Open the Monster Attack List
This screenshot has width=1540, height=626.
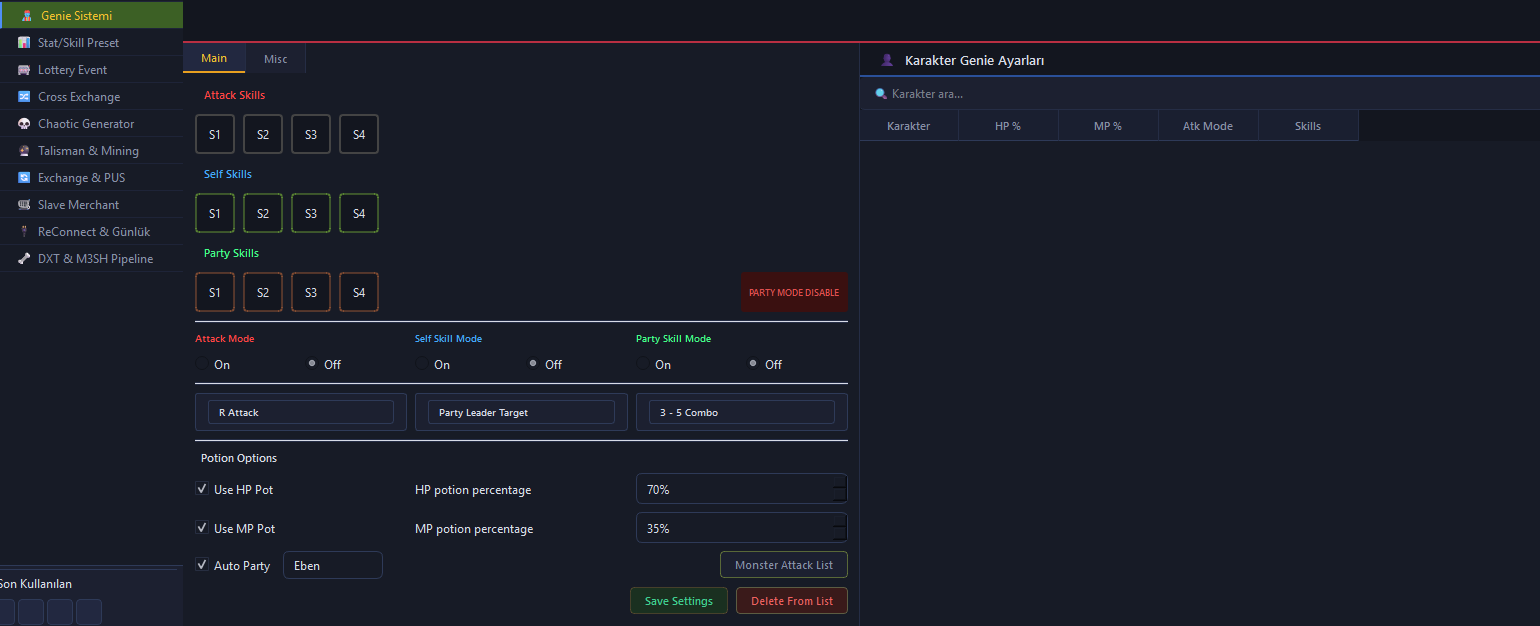(784, 565)
